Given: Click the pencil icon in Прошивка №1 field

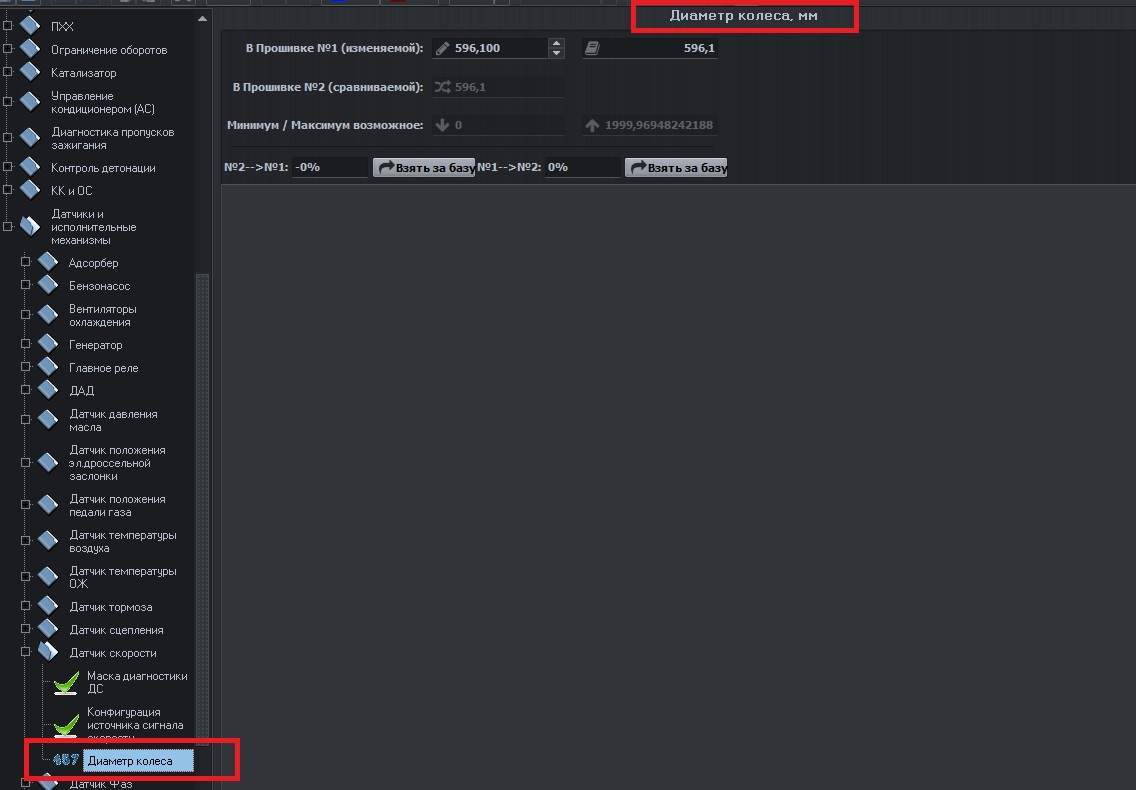Looking at the screenshot, I should click(443, 48).
